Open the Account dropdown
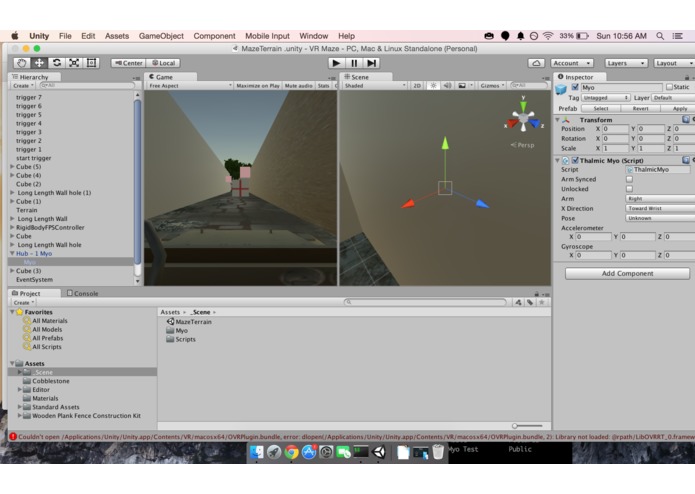The width and height of the screenshot is (695, 494). 572,63
